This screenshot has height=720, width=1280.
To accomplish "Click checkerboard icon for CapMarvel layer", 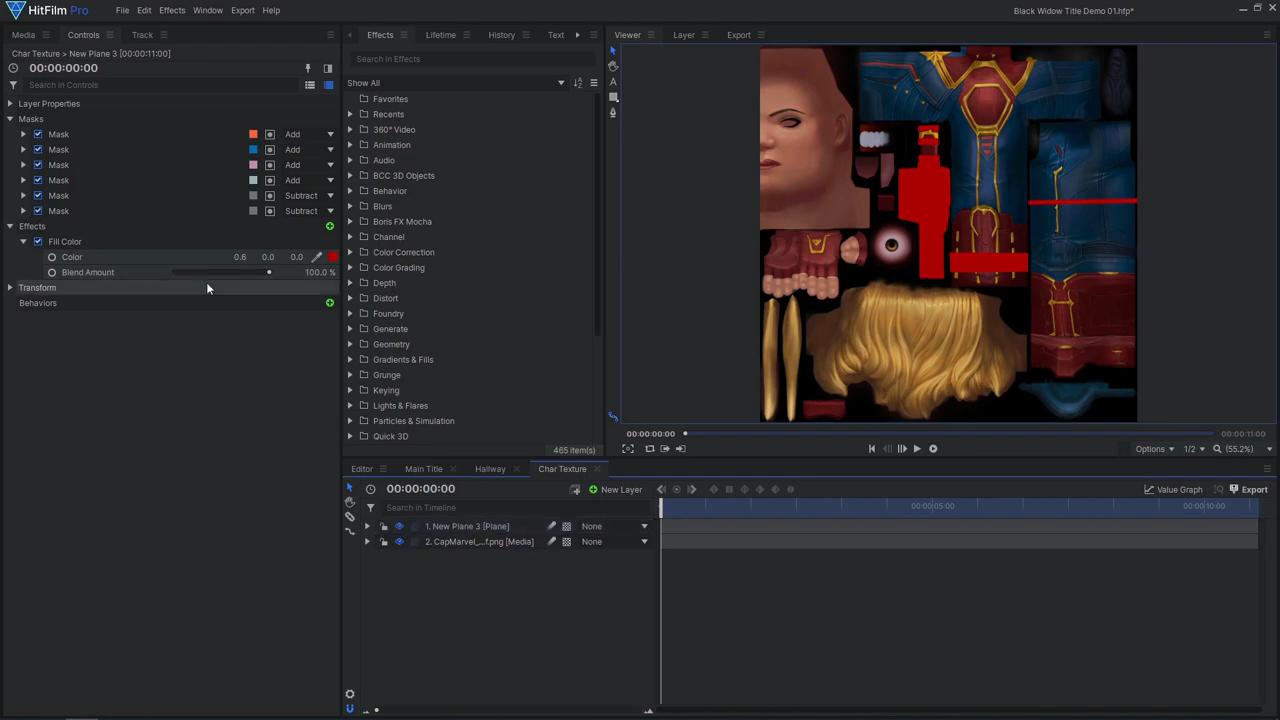I will [x=567, y=542].
